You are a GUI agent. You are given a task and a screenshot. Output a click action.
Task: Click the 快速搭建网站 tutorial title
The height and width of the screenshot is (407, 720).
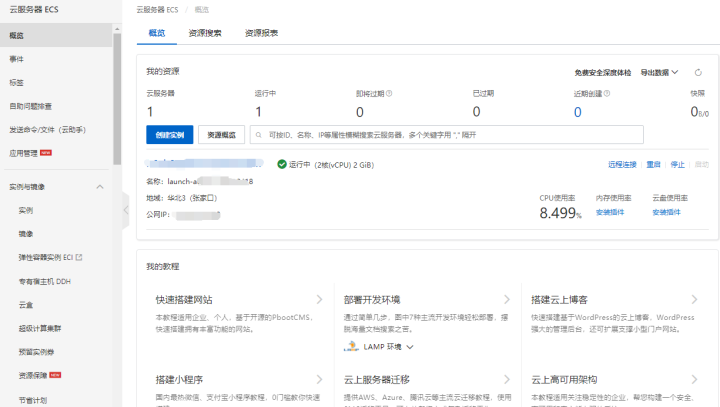[184, 300]
